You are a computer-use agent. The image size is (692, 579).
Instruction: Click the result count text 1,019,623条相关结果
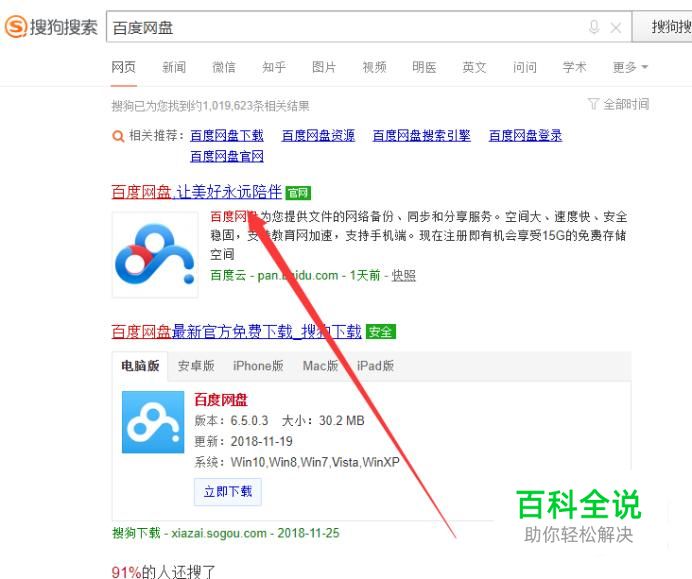pyautogui.click(x=257, y=106)
